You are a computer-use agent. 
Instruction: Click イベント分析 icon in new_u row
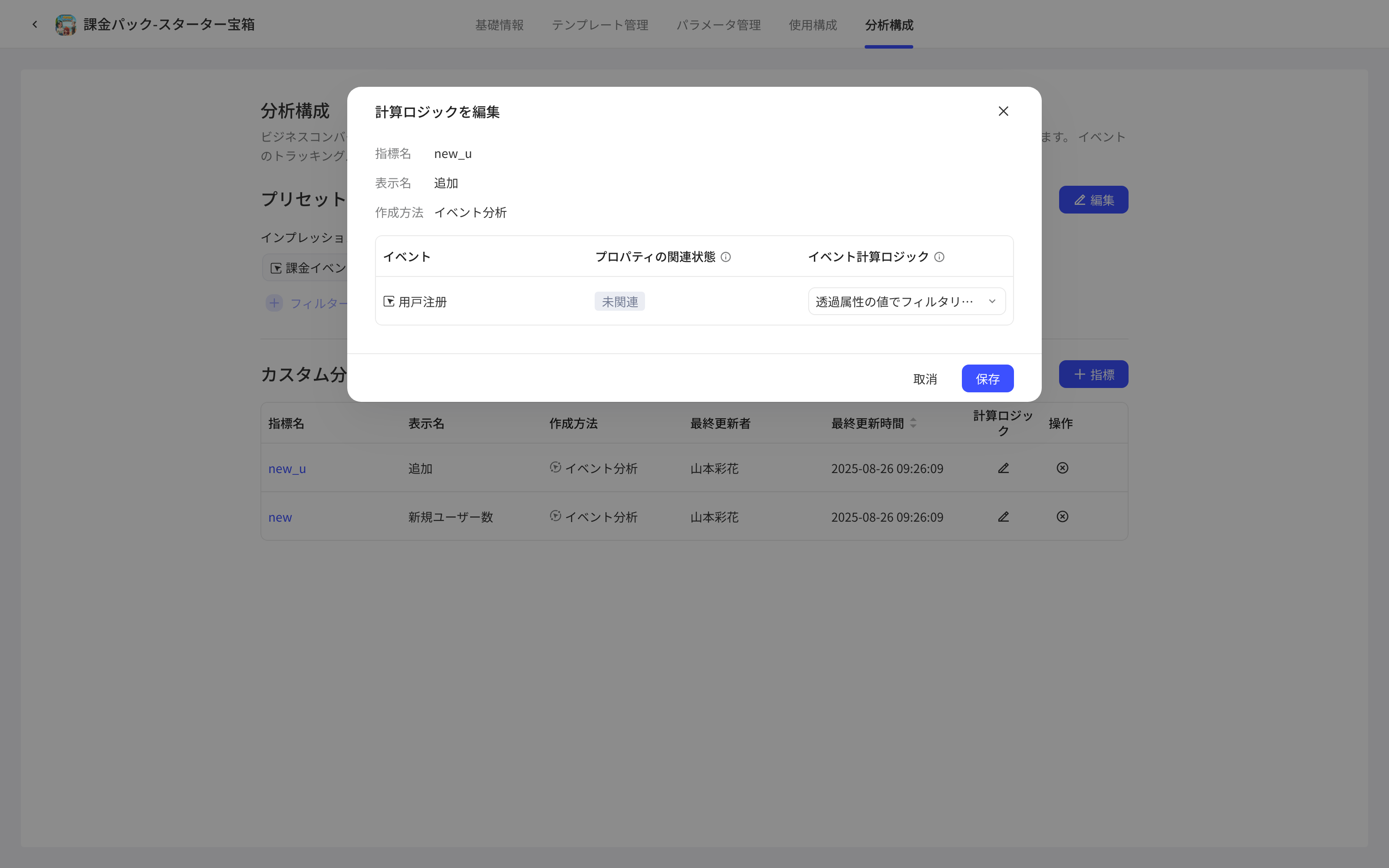click(x=555, y=467)
